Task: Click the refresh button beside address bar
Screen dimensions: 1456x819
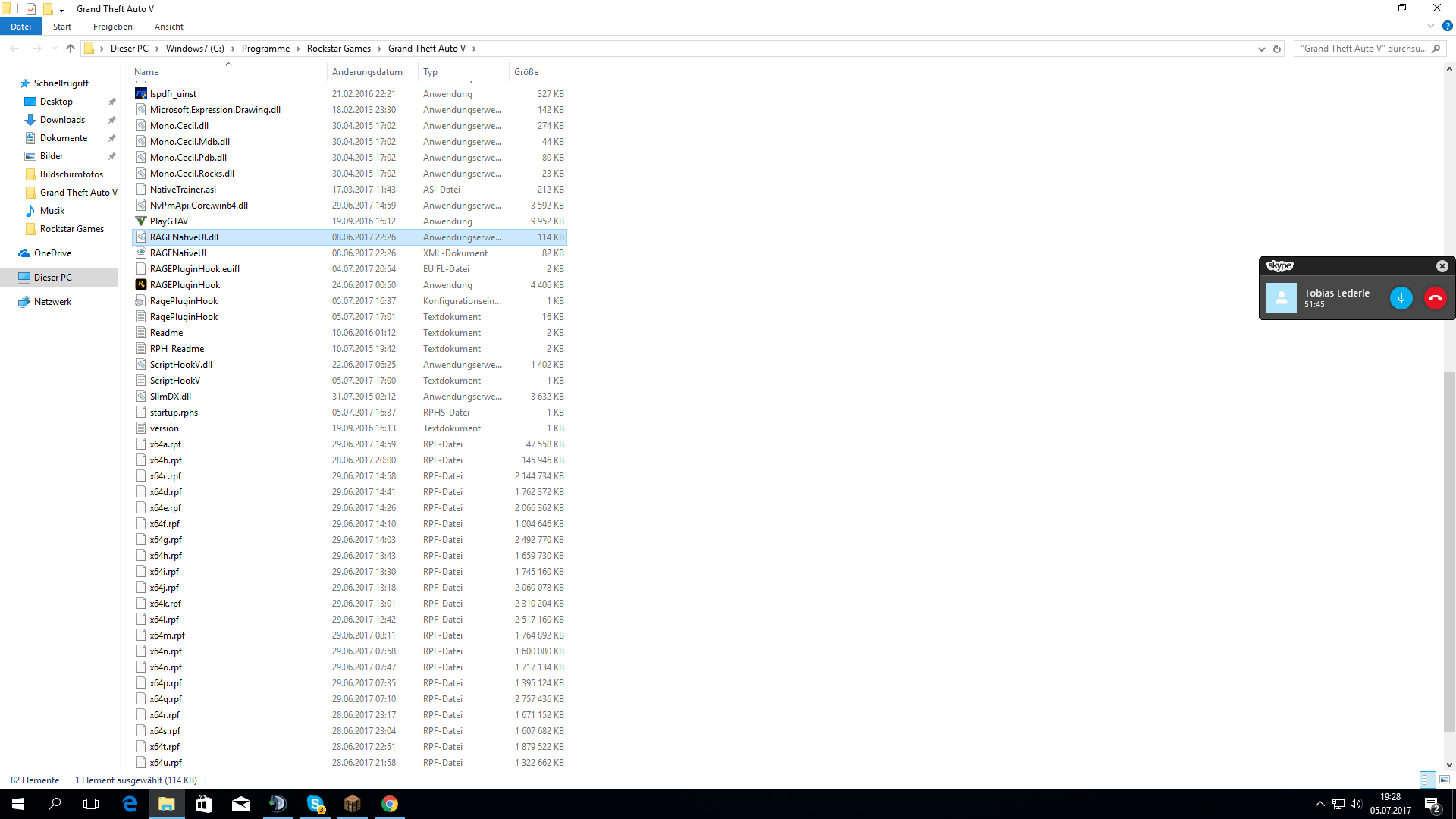Action: 1277,49
